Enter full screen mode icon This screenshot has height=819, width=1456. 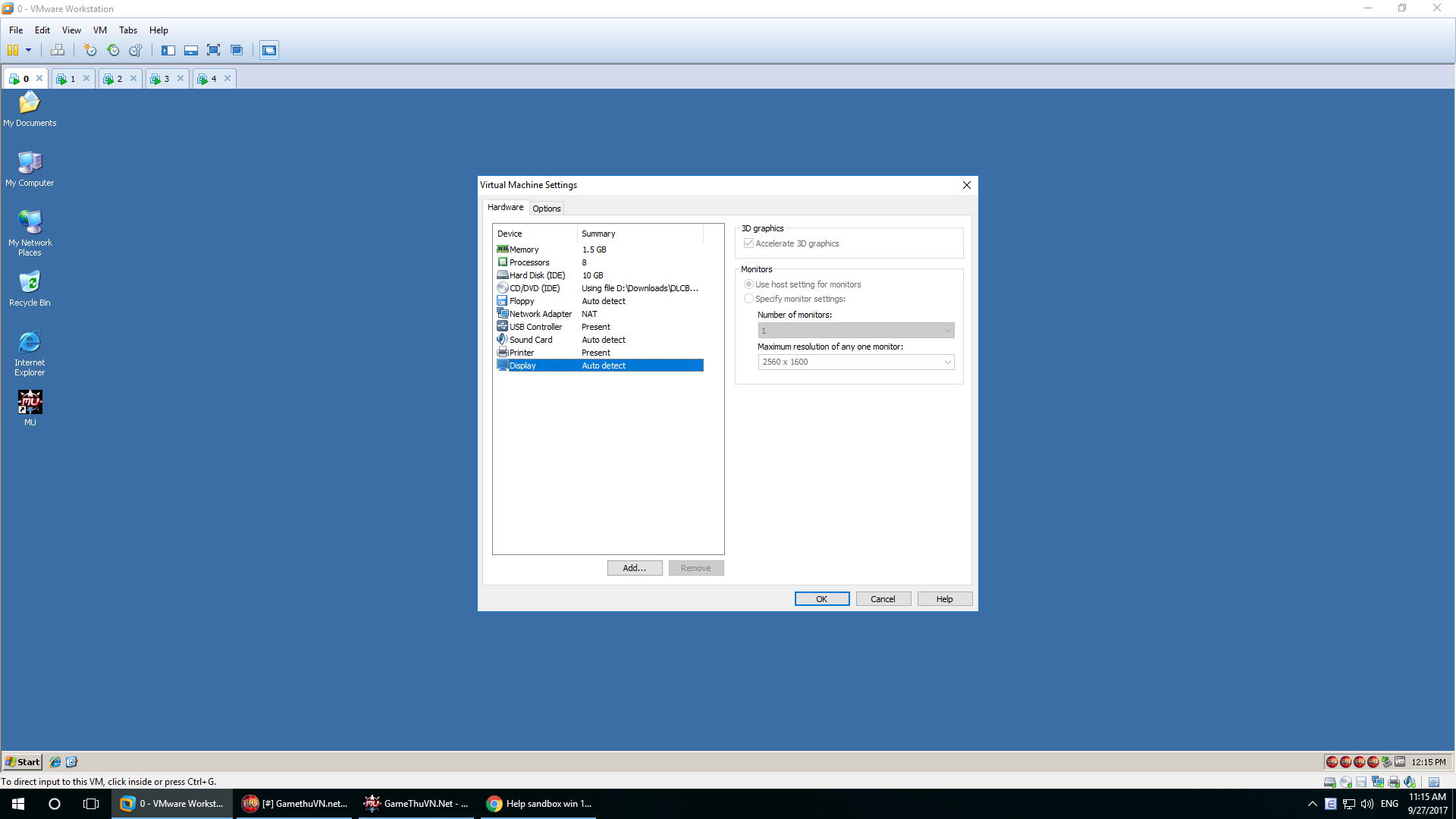214,50
